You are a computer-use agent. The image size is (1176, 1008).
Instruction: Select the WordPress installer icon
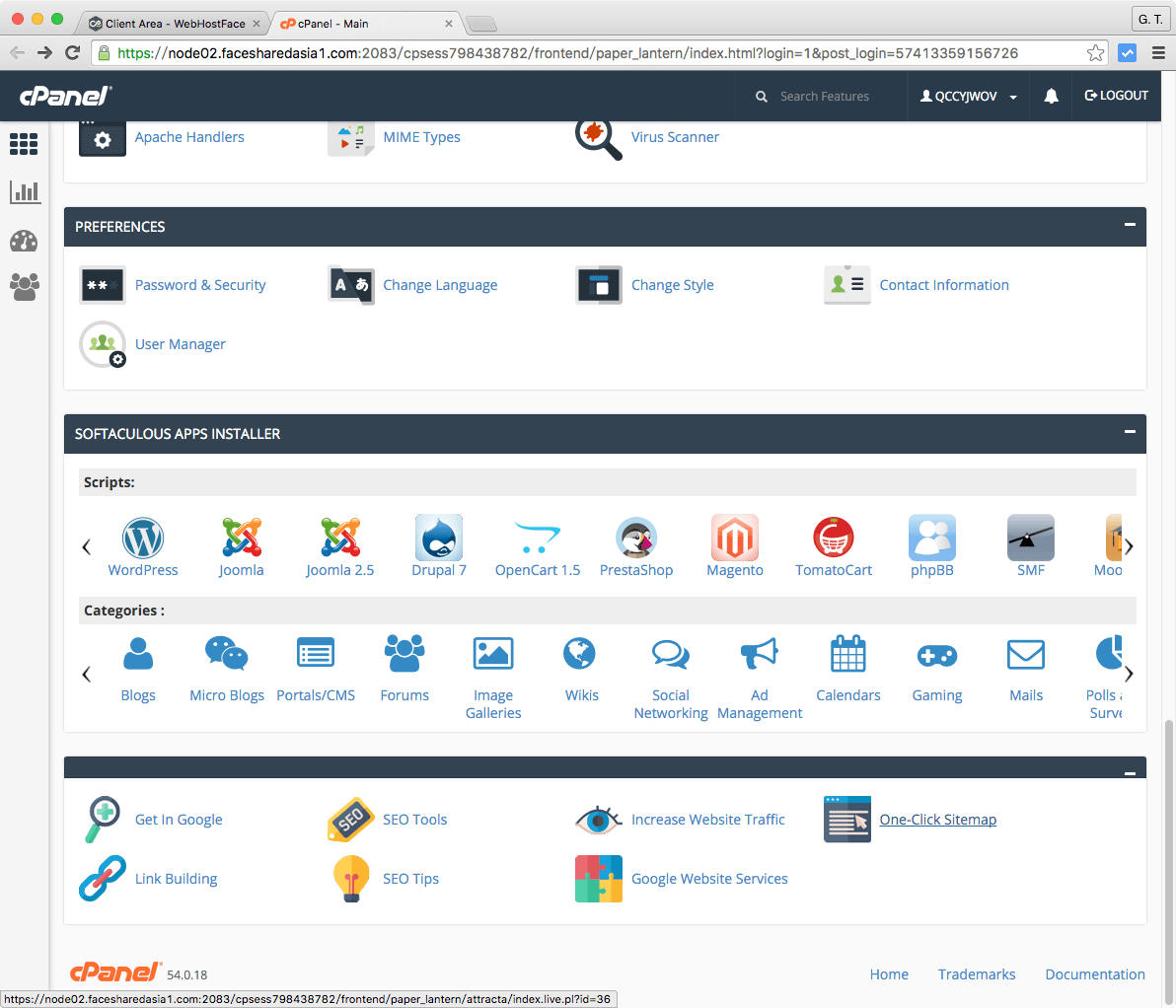(142, 538)
